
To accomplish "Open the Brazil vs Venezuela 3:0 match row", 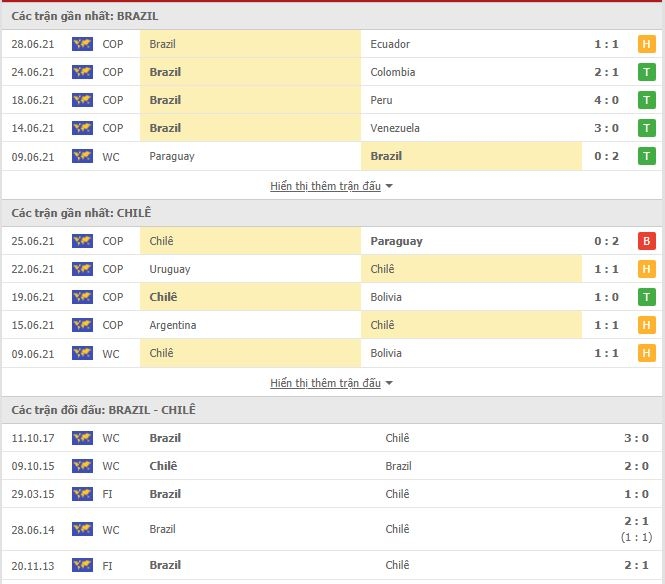I will 332,128.
